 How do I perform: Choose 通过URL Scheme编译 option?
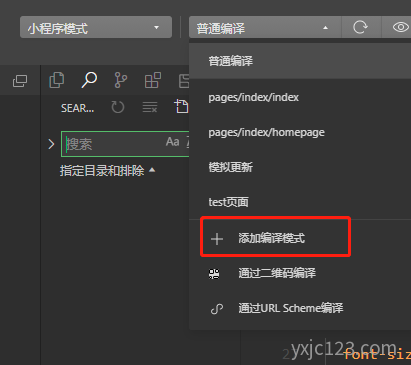[x=300, y=308]
